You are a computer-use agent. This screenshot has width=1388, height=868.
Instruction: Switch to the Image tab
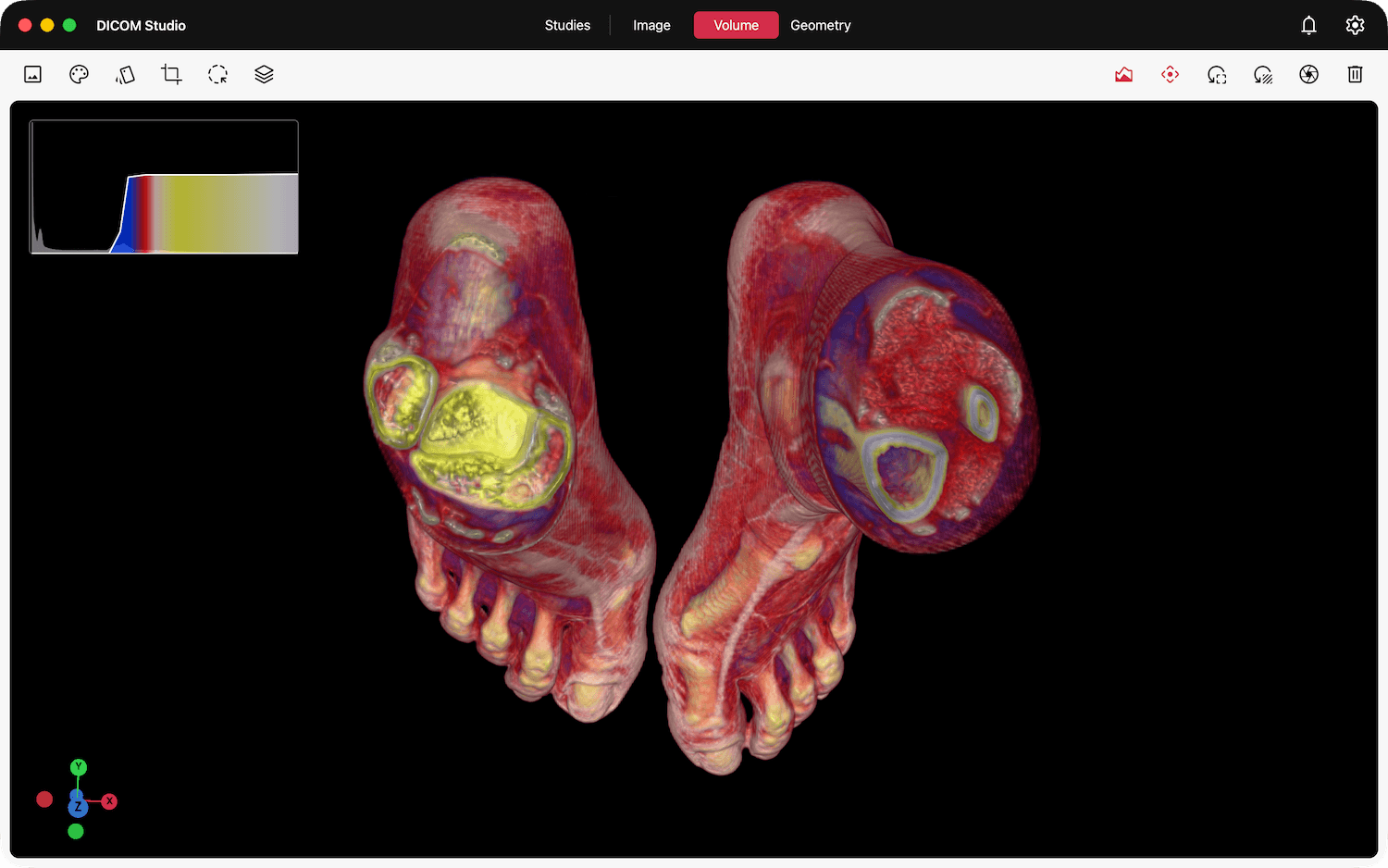tap(651, 25)
